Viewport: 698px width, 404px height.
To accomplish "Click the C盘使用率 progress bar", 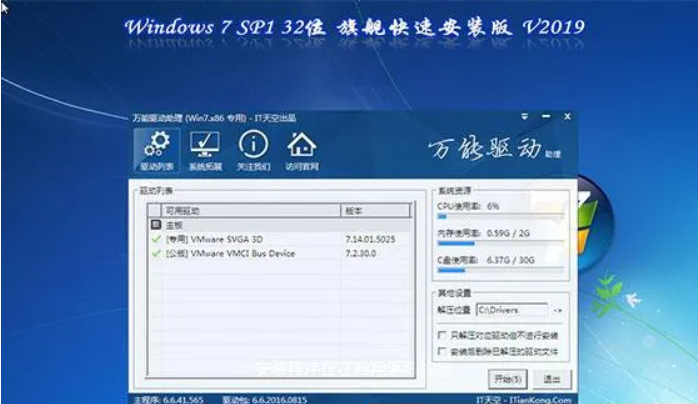I will coord(501,270).
